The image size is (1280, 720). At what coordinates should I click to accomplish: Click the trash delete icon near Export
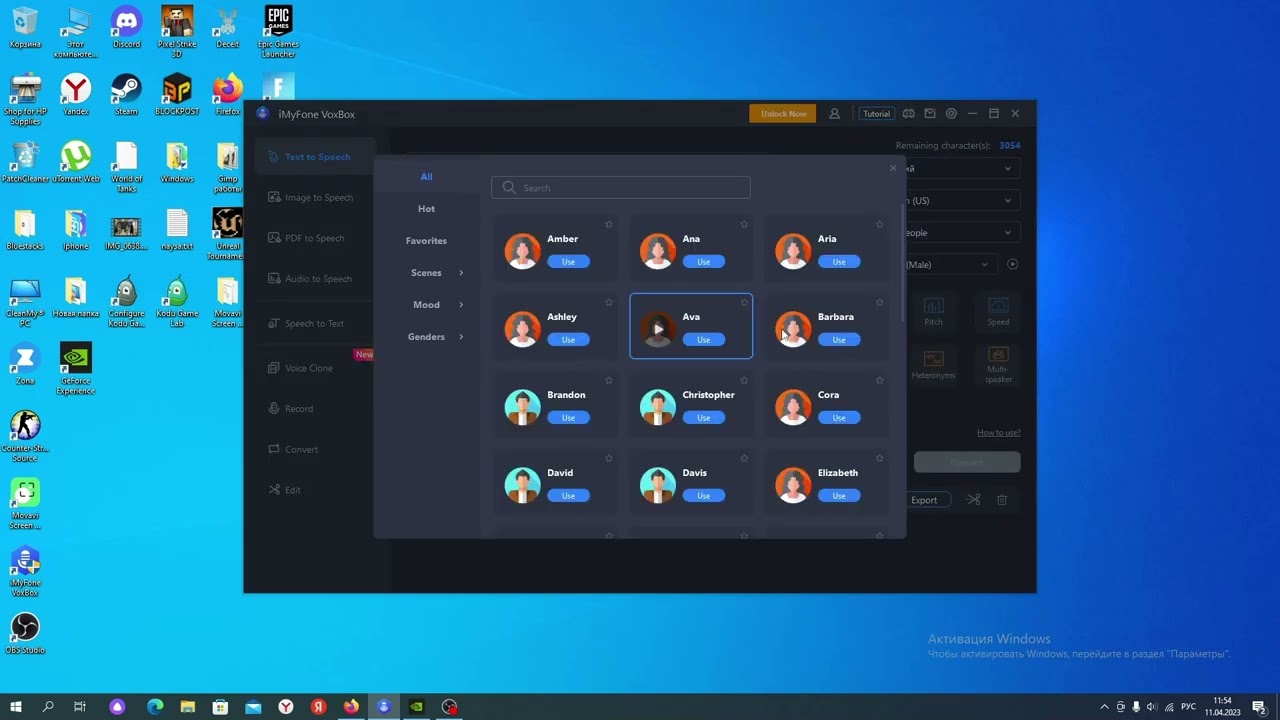[x=1002, y=500]
